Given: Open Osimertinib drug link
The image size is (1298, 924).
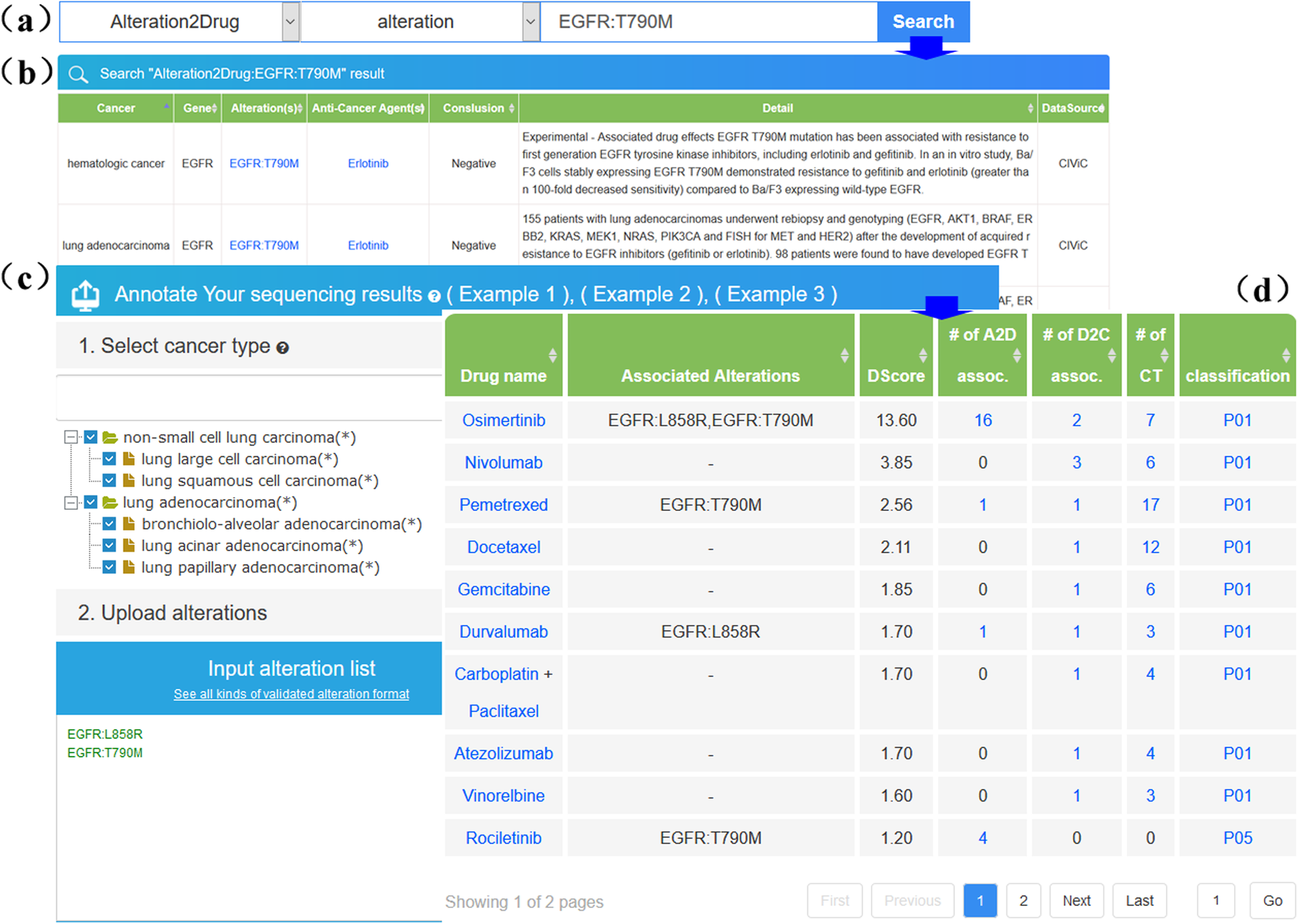Looking at the screenshot, I should tap(504, 420).
